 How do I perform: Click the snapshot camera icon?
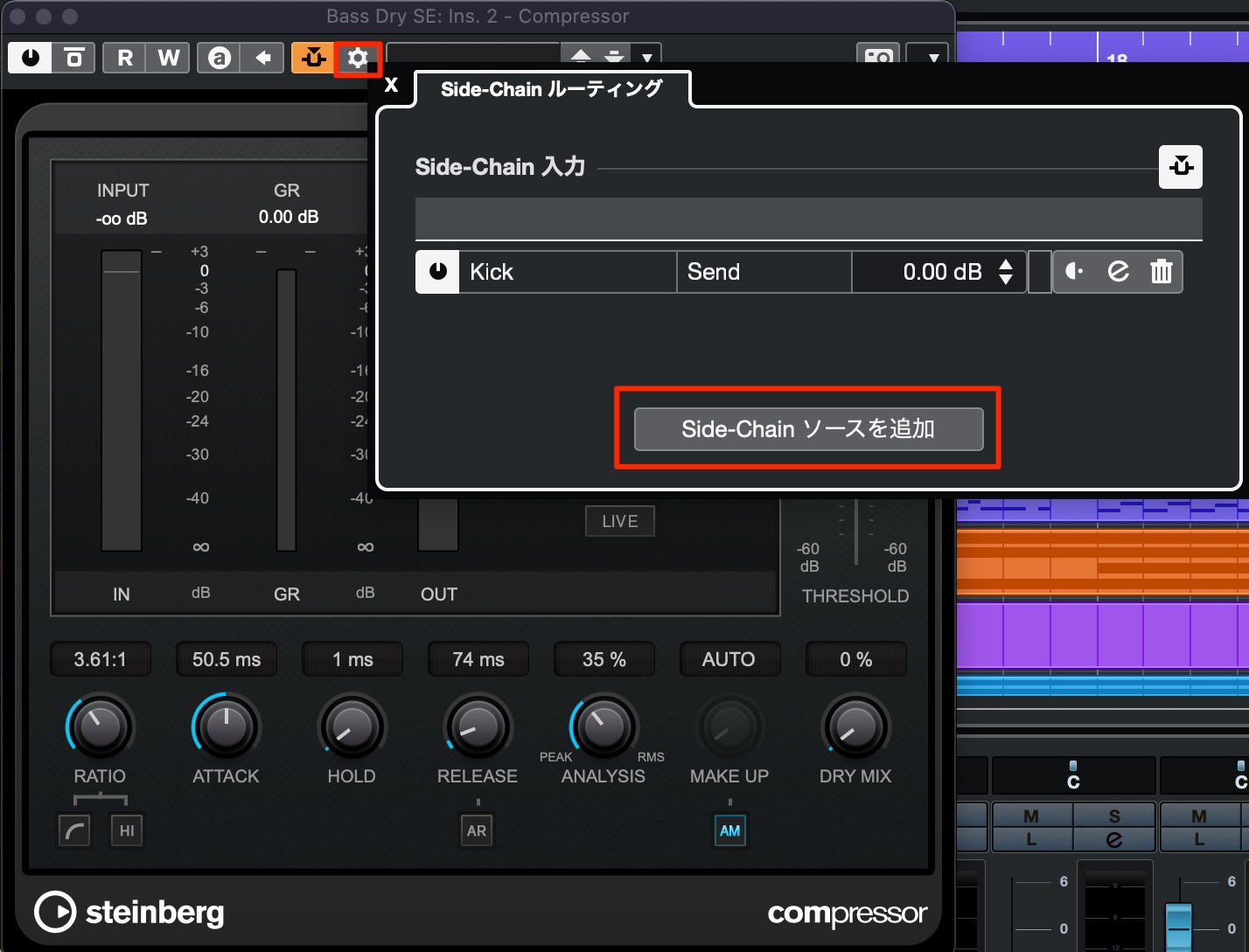click(878, 58)
